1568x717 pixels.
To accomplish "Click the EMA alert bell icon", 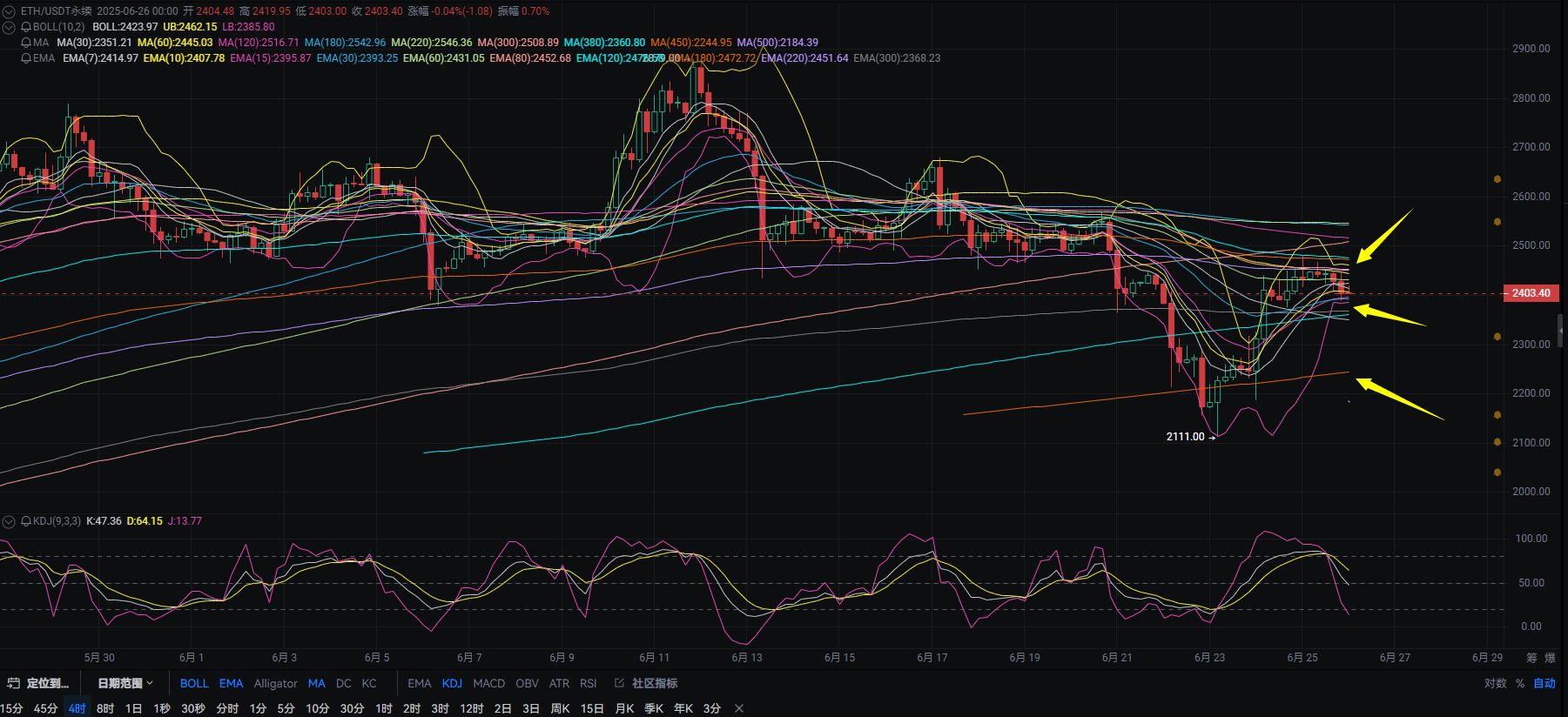I will (26, 58).
